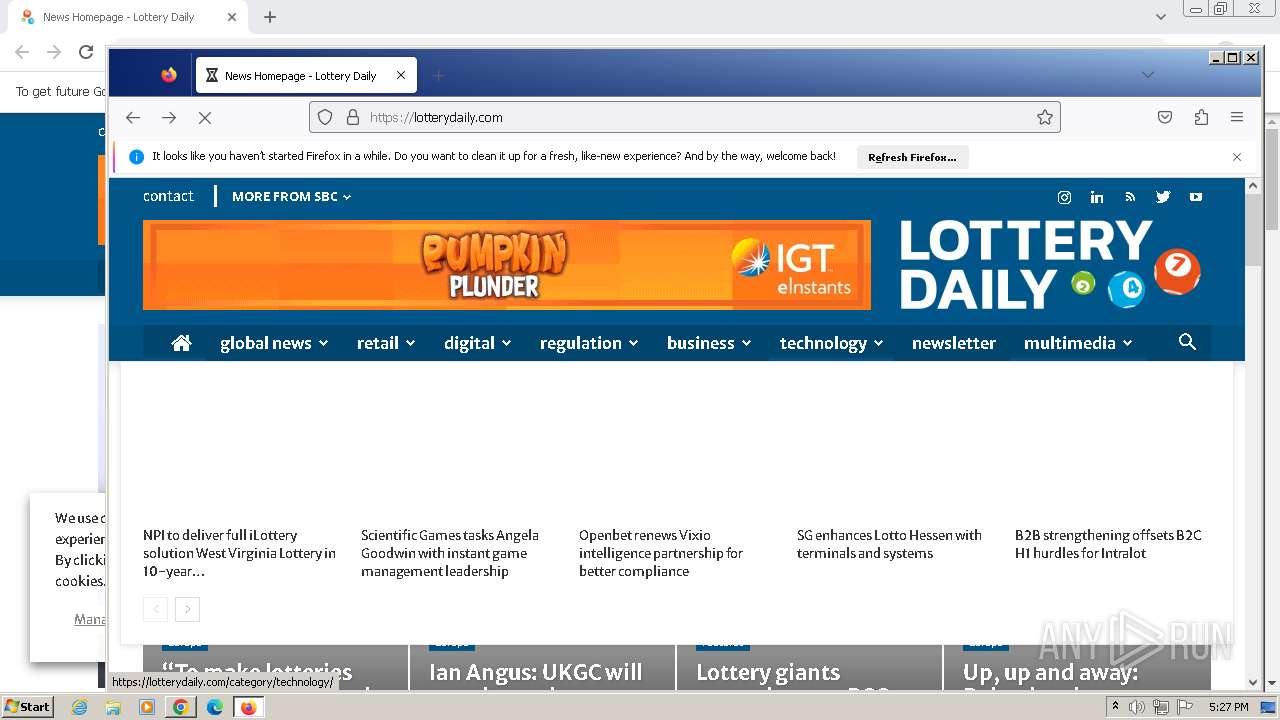Expand technology menu
Image resolution: width=1280 pixels, height=720 pixels.
[x=832, y=343]
